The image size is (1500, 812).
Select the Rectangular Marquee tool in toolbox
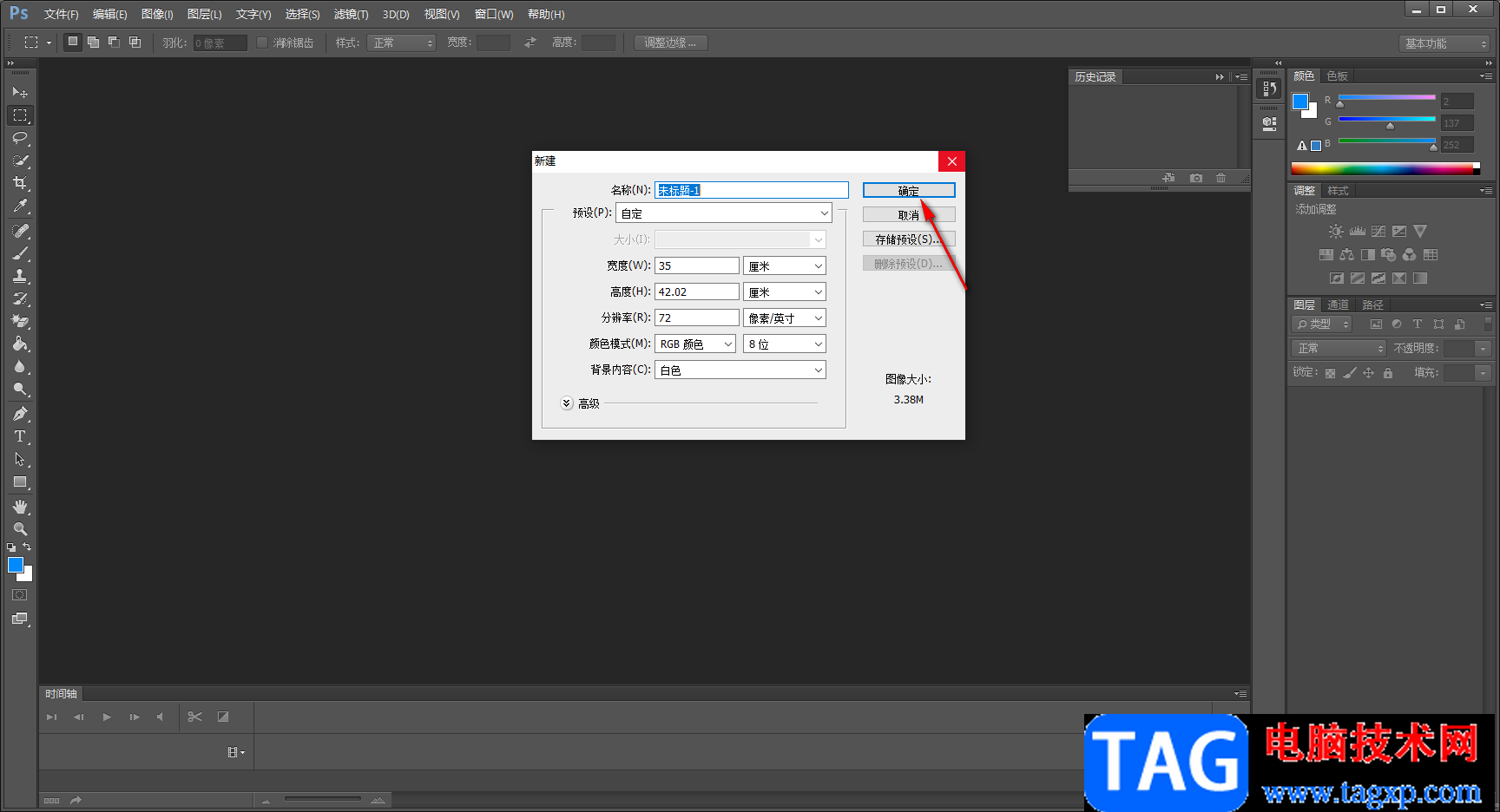pyautogui.click(x=20, y=115)
